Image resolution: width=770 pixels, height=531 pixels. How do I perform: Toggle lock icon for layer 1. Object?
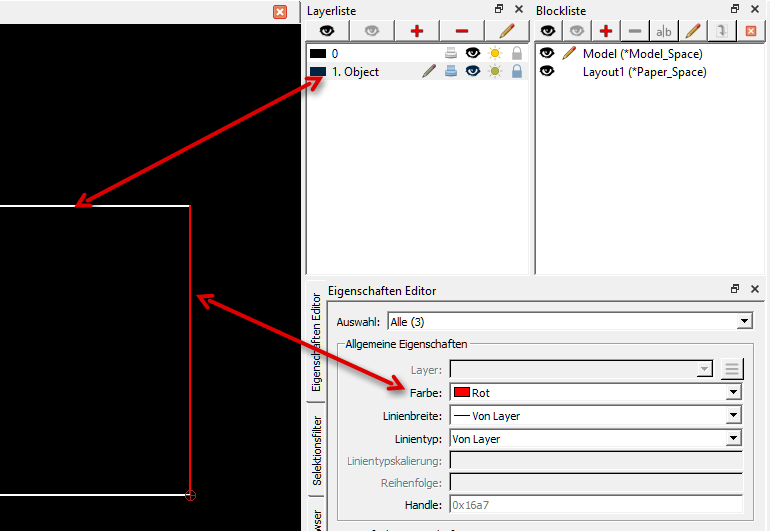tap(517, 71)
